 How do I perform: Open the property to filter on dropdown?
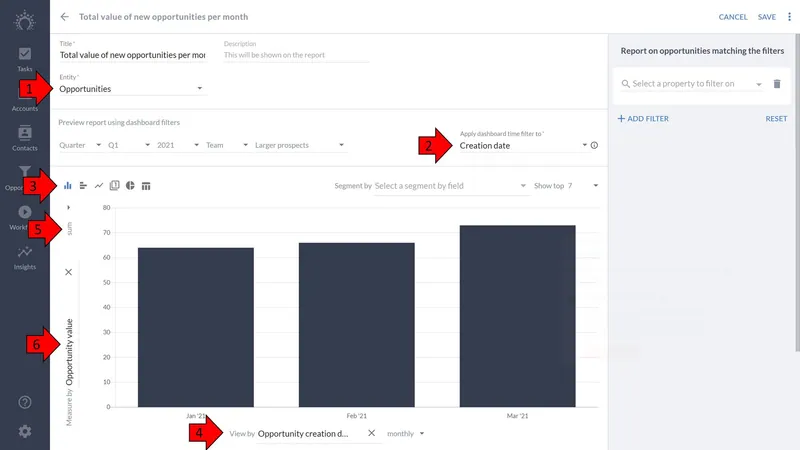tap(692, 84)
